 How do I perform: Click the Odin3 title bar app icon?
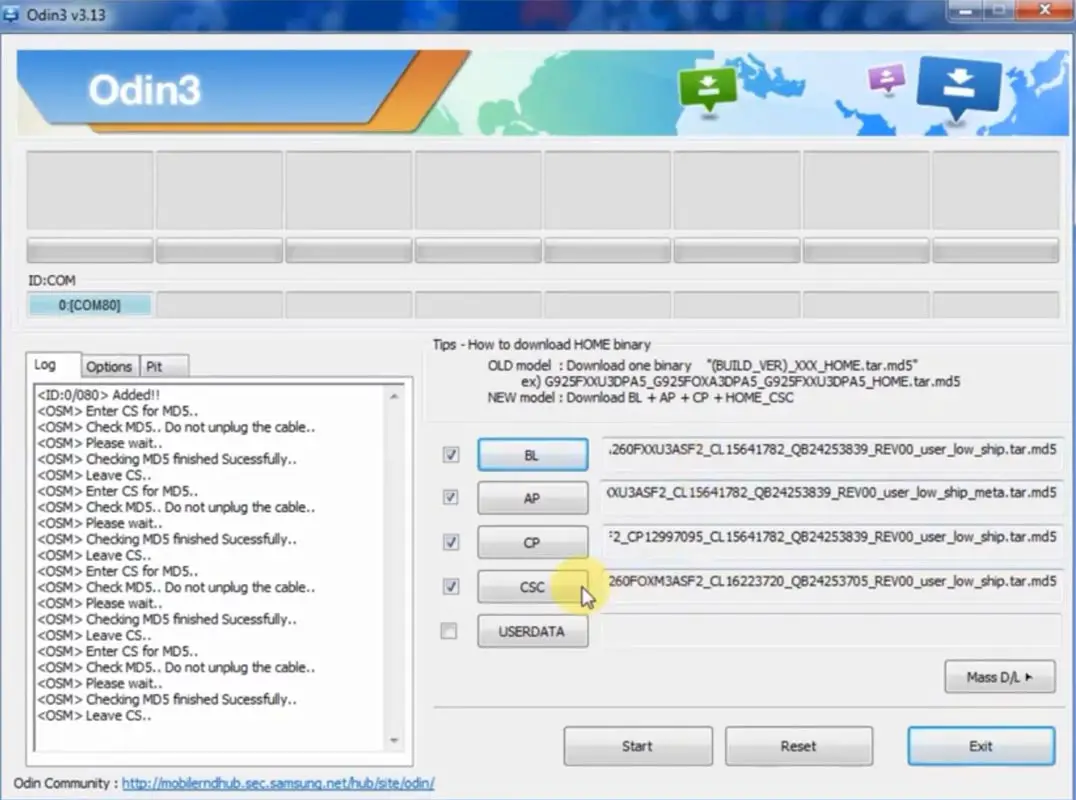[11, 14]
